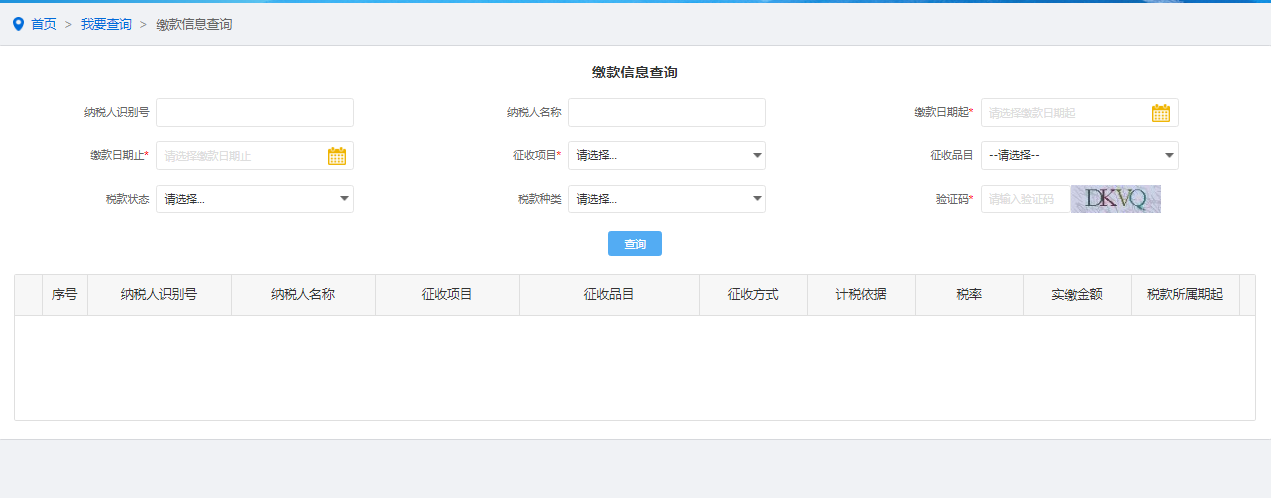
Task: Click the 序号 column header
Action: coord(65,295)
